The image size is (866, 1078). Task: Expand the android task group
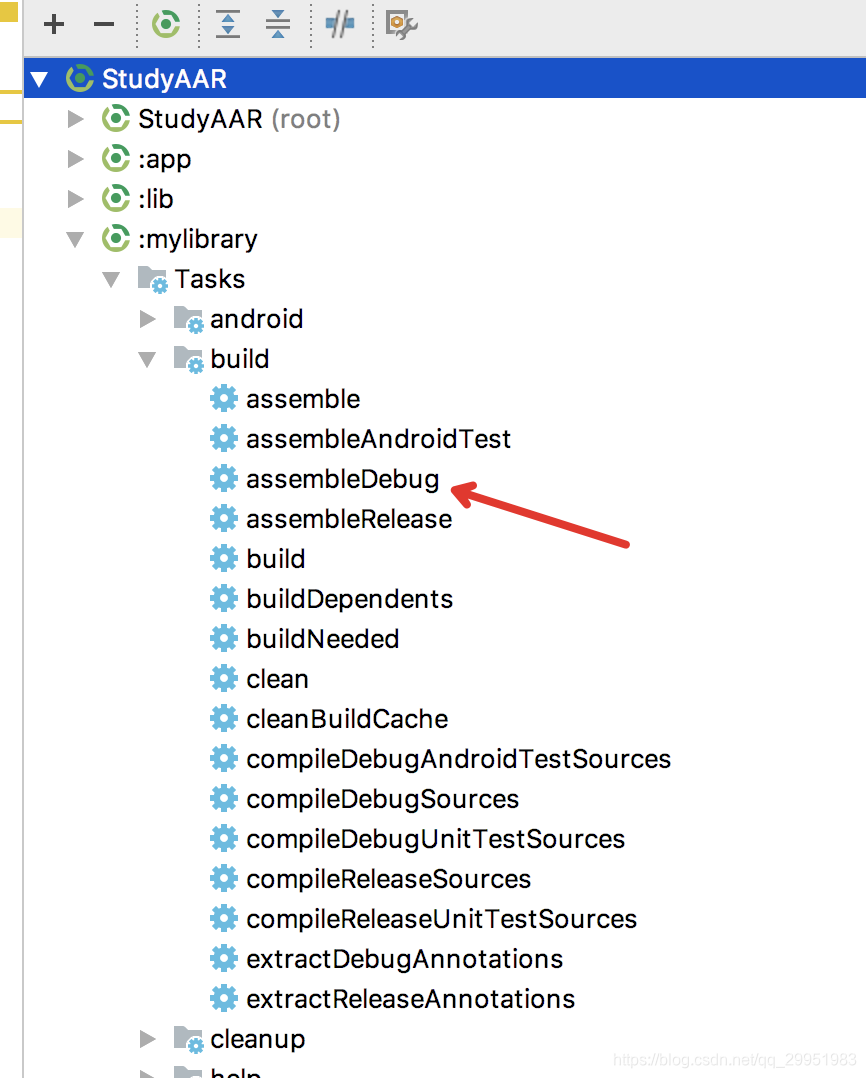tap(147, 319)
